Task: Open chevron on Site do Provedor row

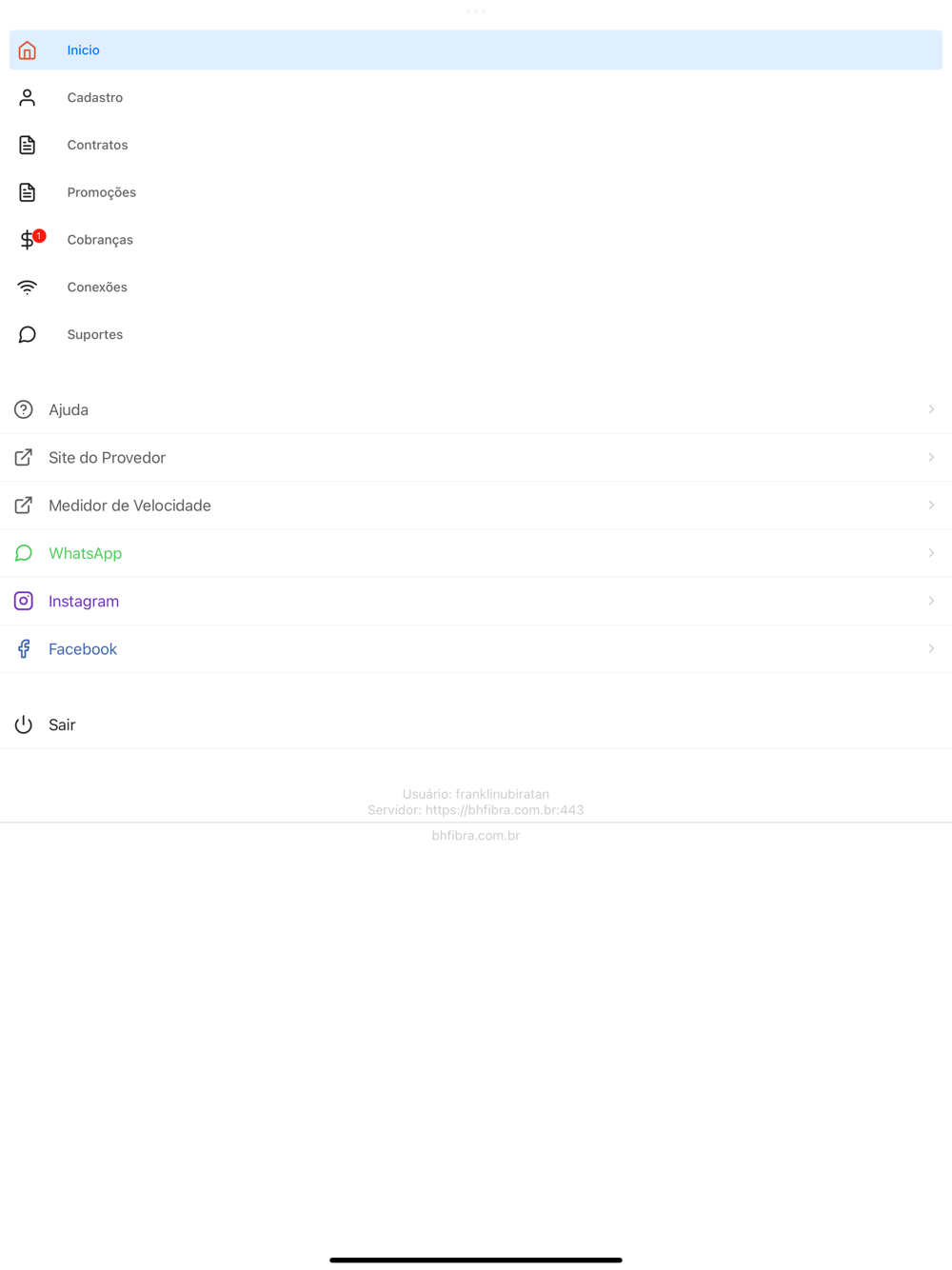Action: pos(931,457)
